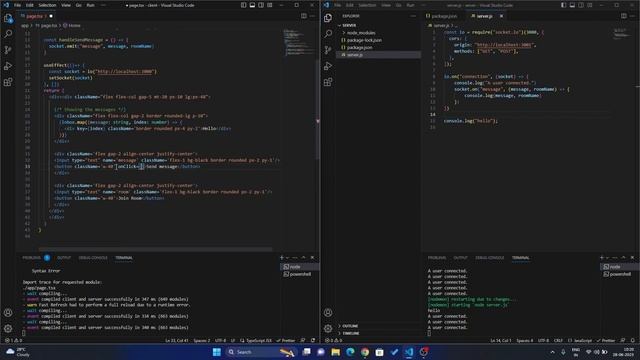This screenshot has height=360, width=640.
Task: Select node terminal in right window
Action: click(619, 267)
